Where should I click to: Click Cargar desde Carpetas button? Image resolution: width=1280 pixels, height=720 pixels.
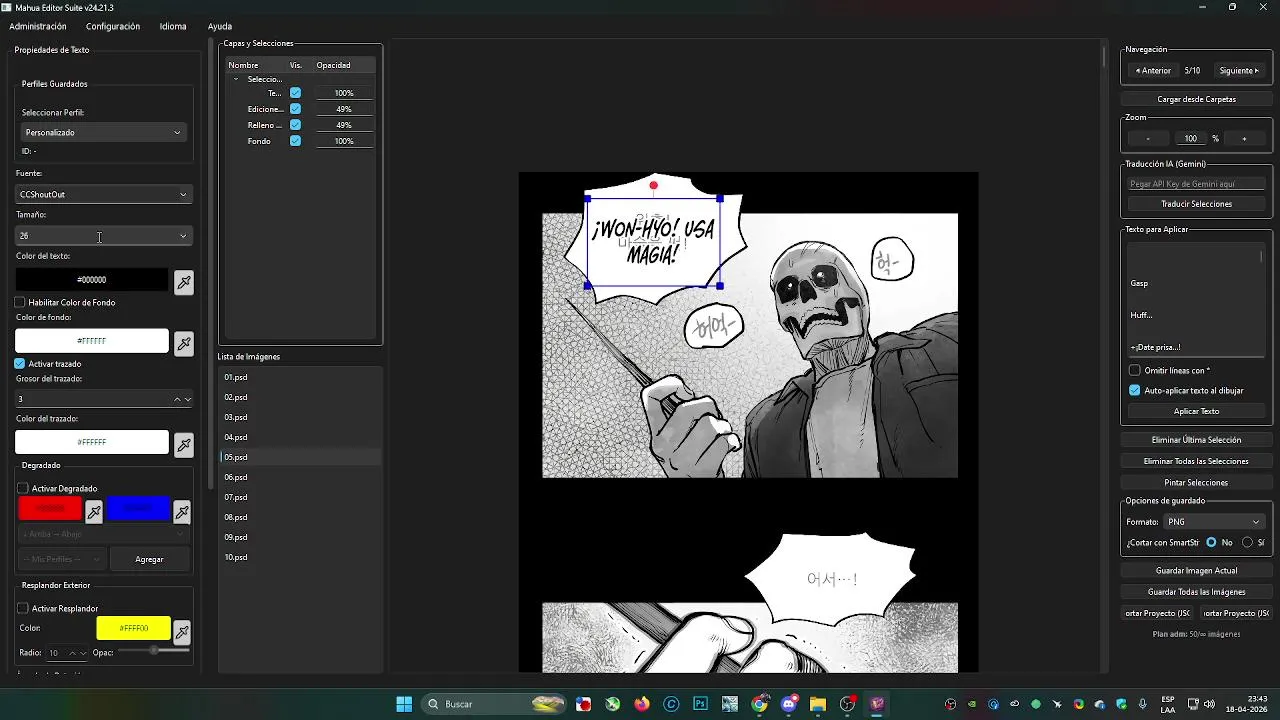[x=1196, y=99]
